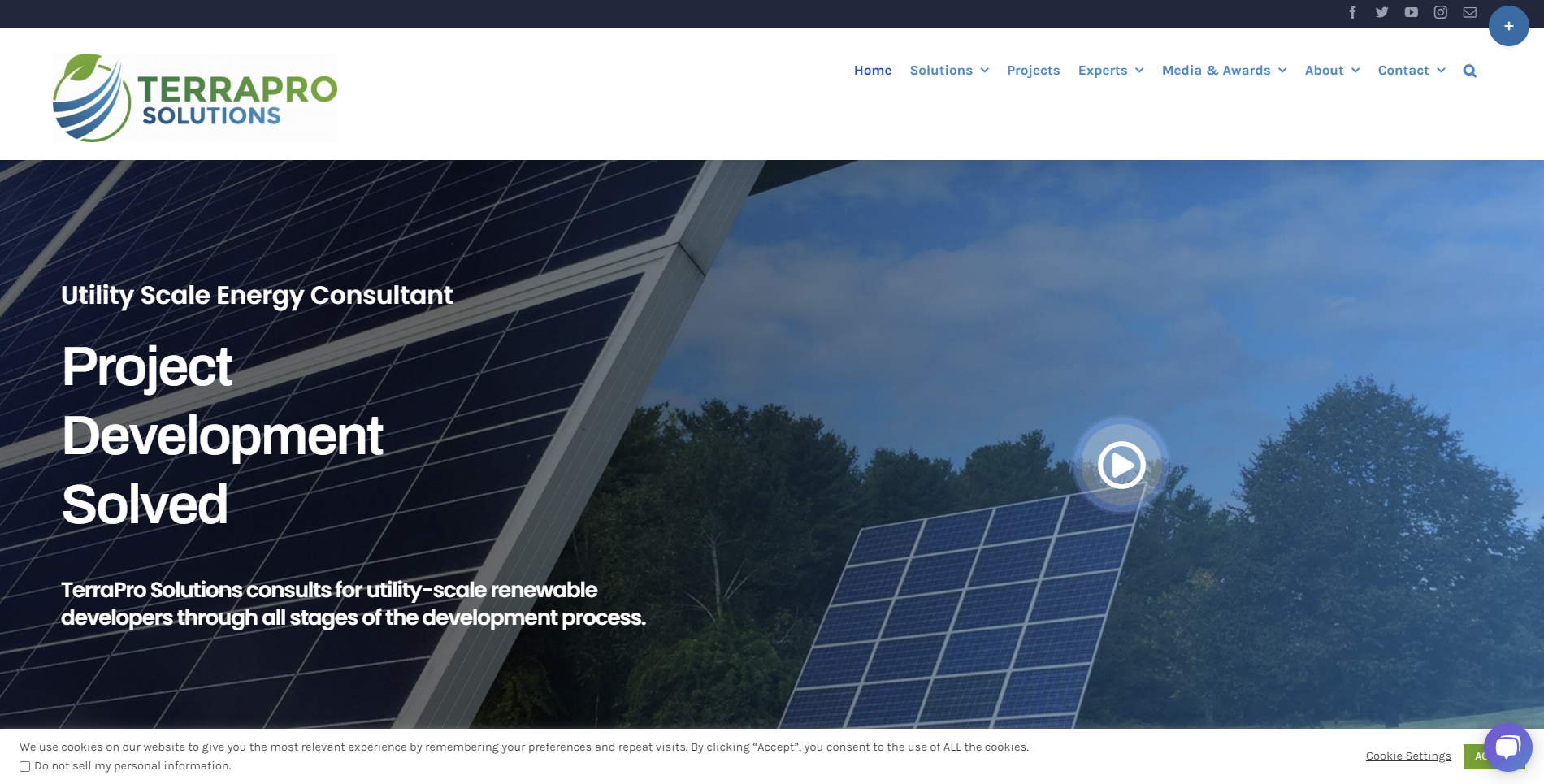Click the blue plus sliding bar button

tap(1508, 26)
